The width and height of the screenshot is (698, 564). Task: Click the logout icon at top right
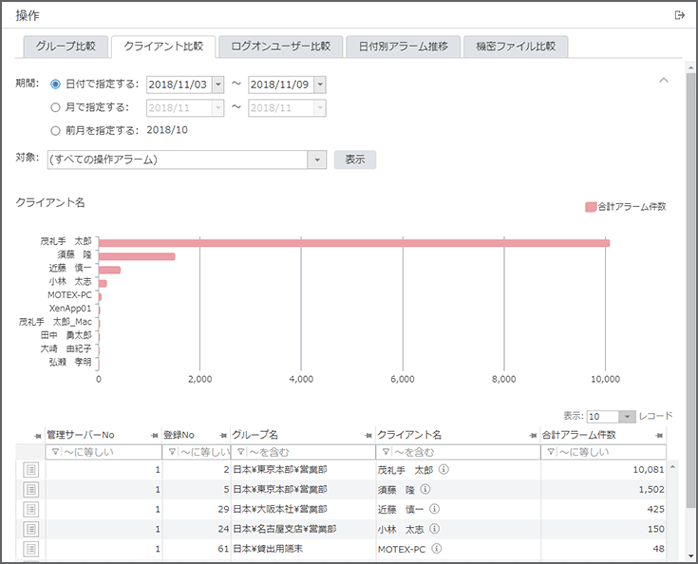pyautogui.click(x=679, y=16)
